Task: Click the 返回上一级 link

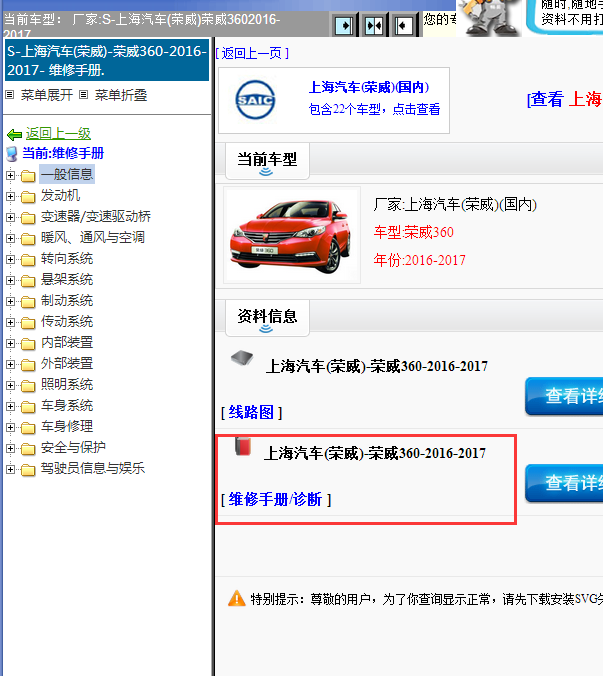Action: [x=58, y=134]
